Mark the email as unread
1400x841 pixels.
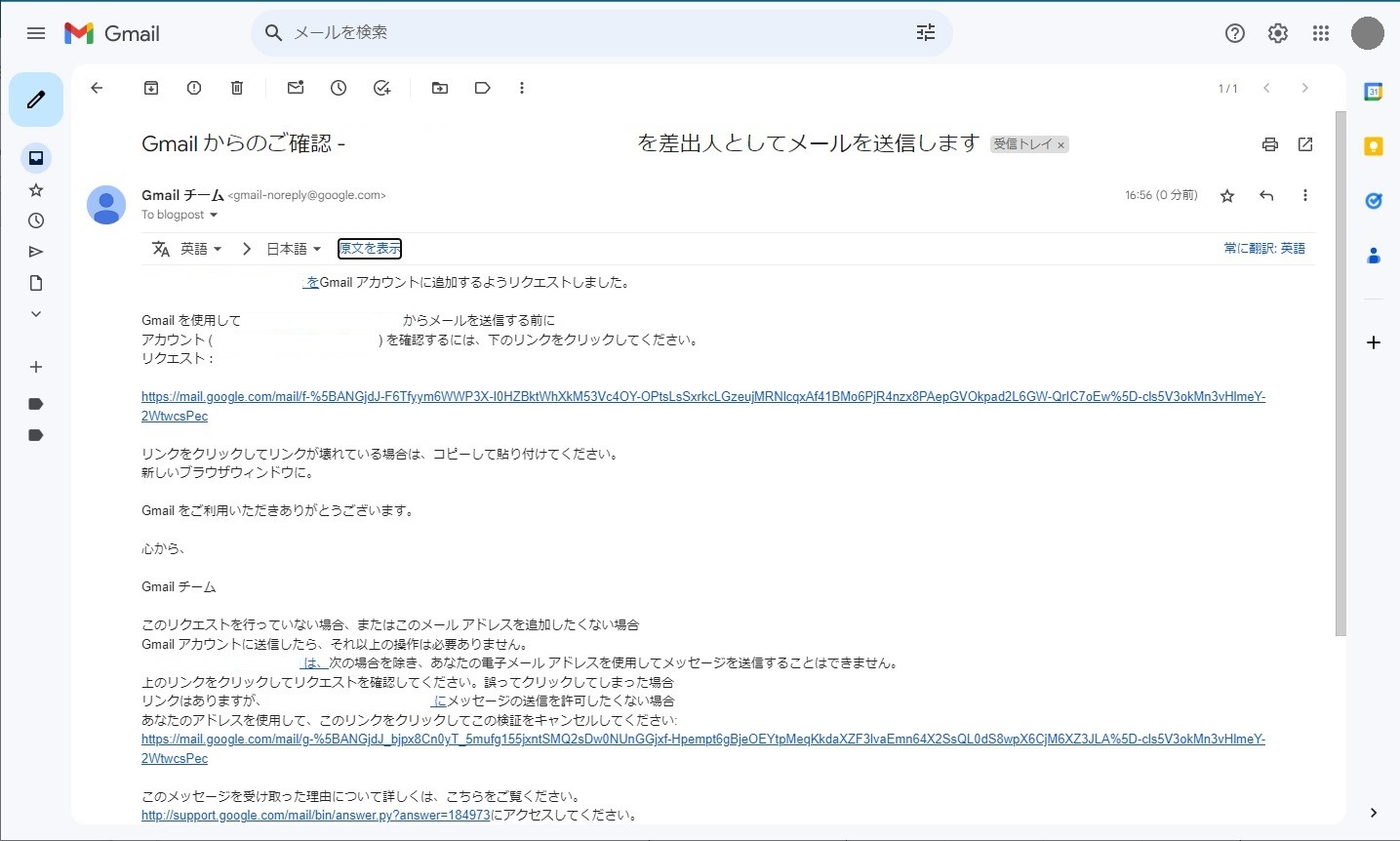click(296, 88)
